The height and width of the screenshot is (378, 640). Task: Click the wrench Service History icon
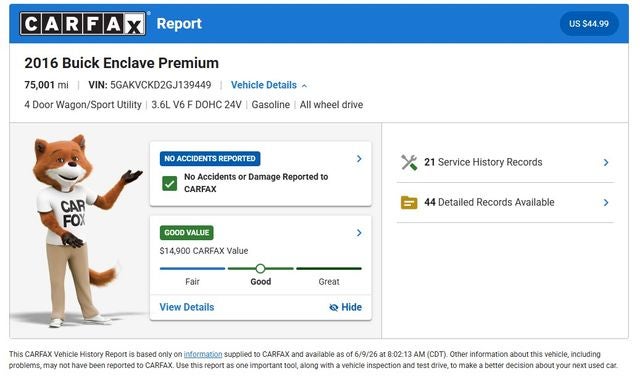pos(409,162)
